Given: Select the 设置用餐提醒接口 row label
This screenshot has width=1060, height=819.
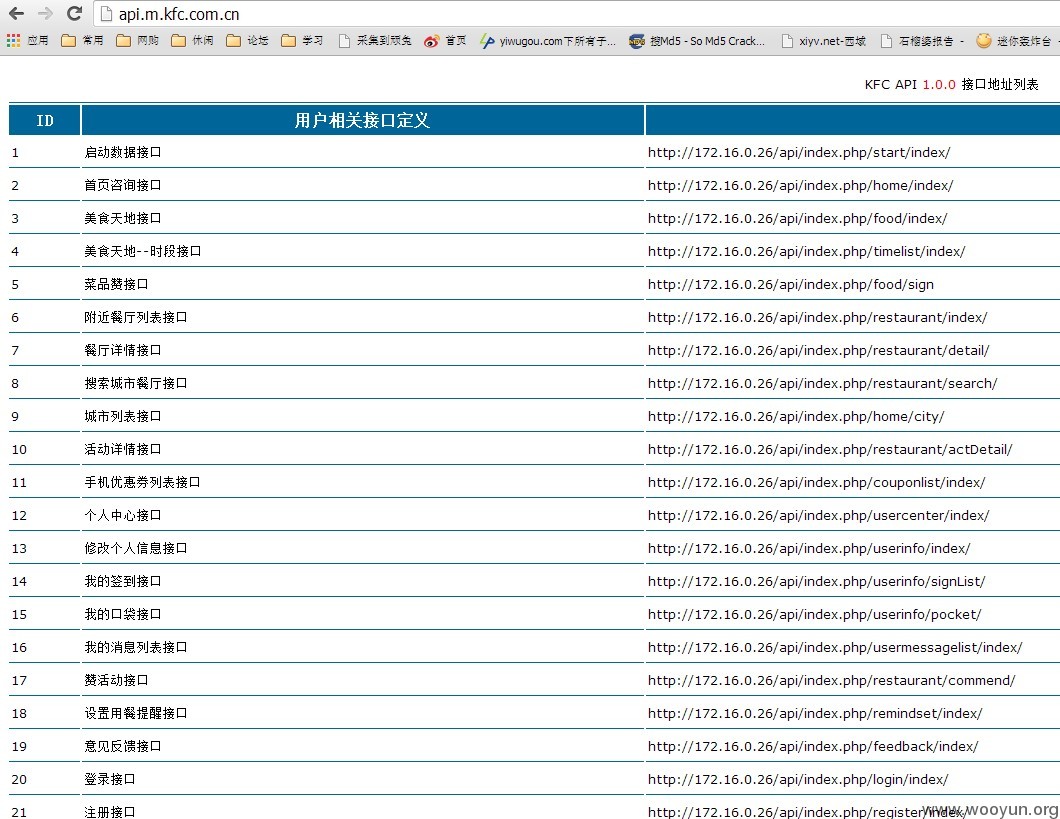Looking at the screenshot, I should 135,713.
